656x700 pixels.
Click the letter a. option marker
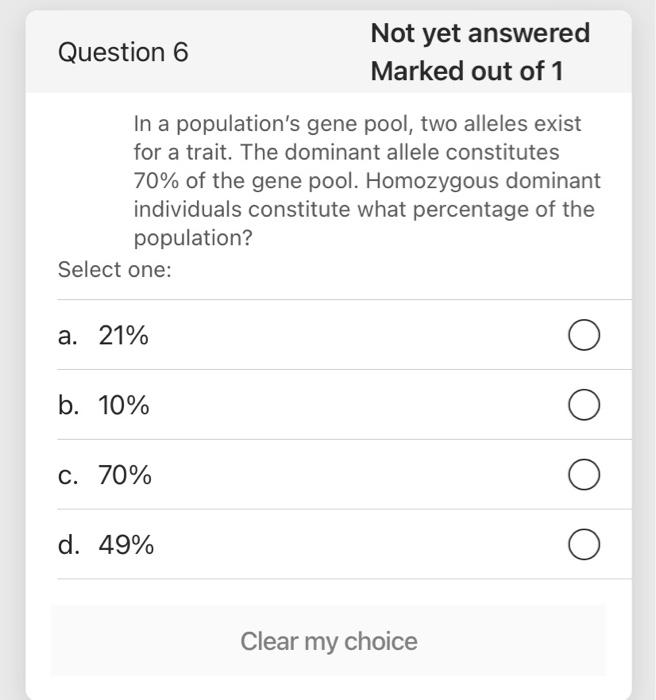[68, 336]
